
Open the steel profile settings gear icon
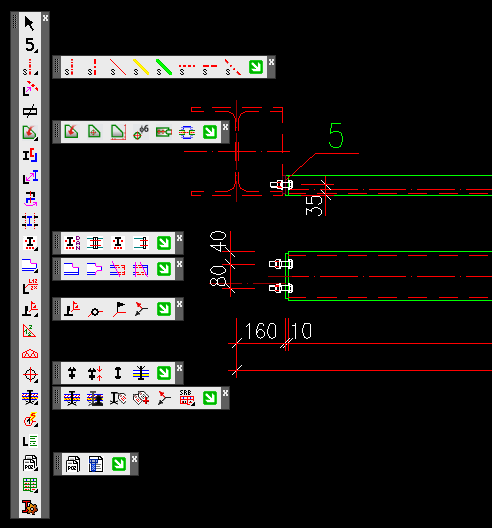[x=30, y=507]
